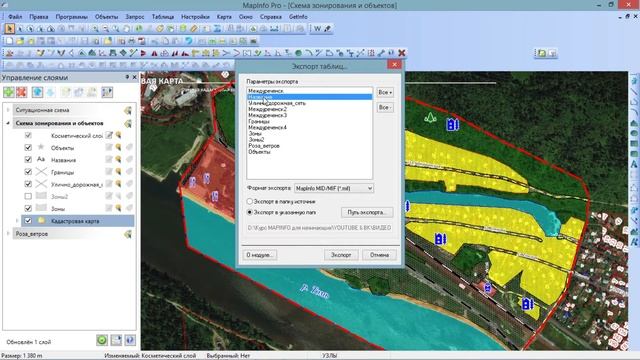Choose the yellow Ruler measuring tool
The width and height of the screenshot is (640, 360).
point(194,29)
